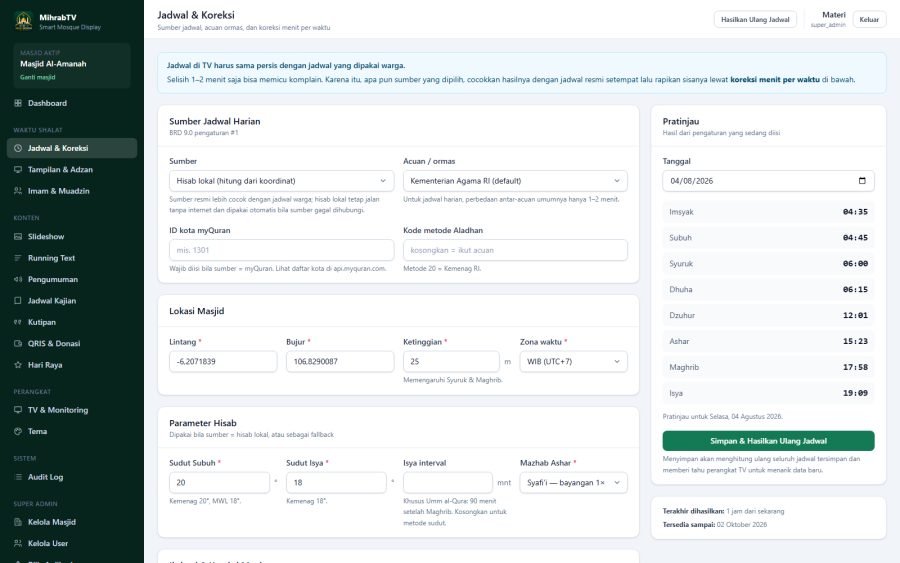Viewport: 900px width, 563px height.
Task: Open Running Text menu entry
Action: pyautogui.click(x=72, y=258)
